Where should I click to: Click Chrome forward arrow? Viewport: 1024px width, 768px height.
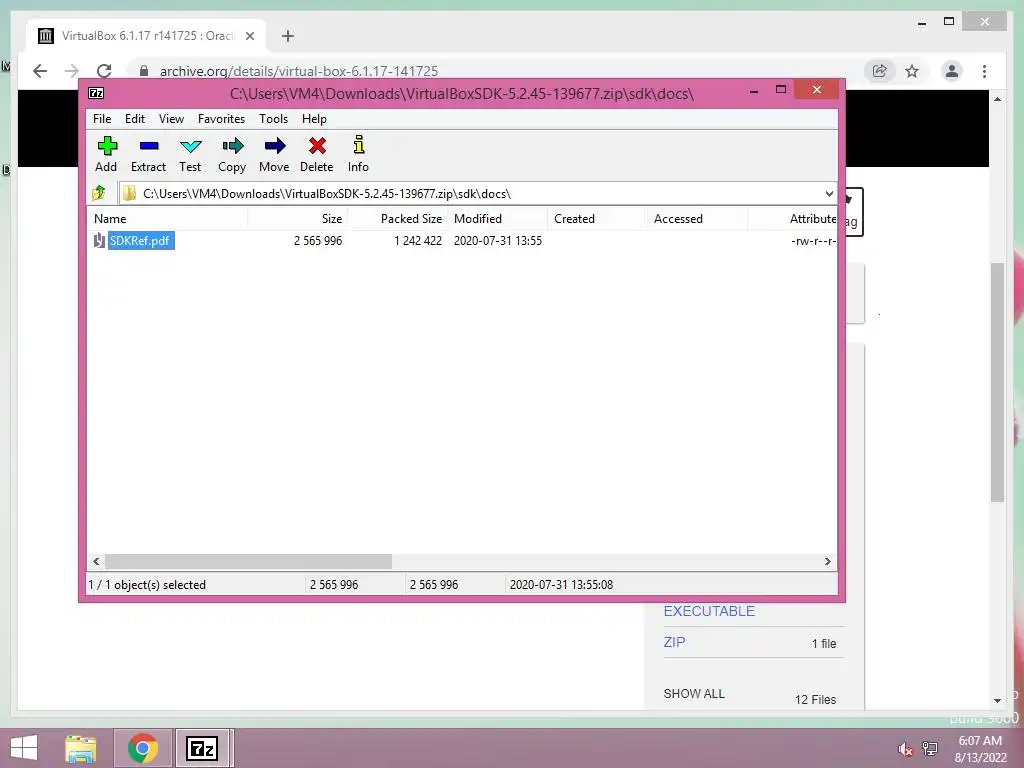point(72,71)
